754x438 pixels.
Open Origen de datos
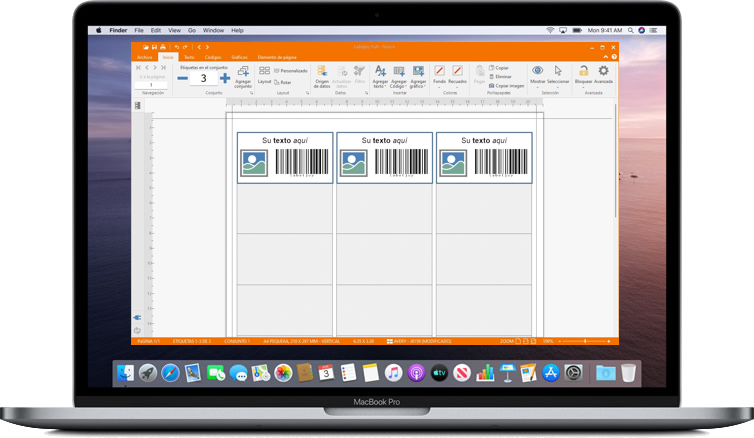(322, 77)
